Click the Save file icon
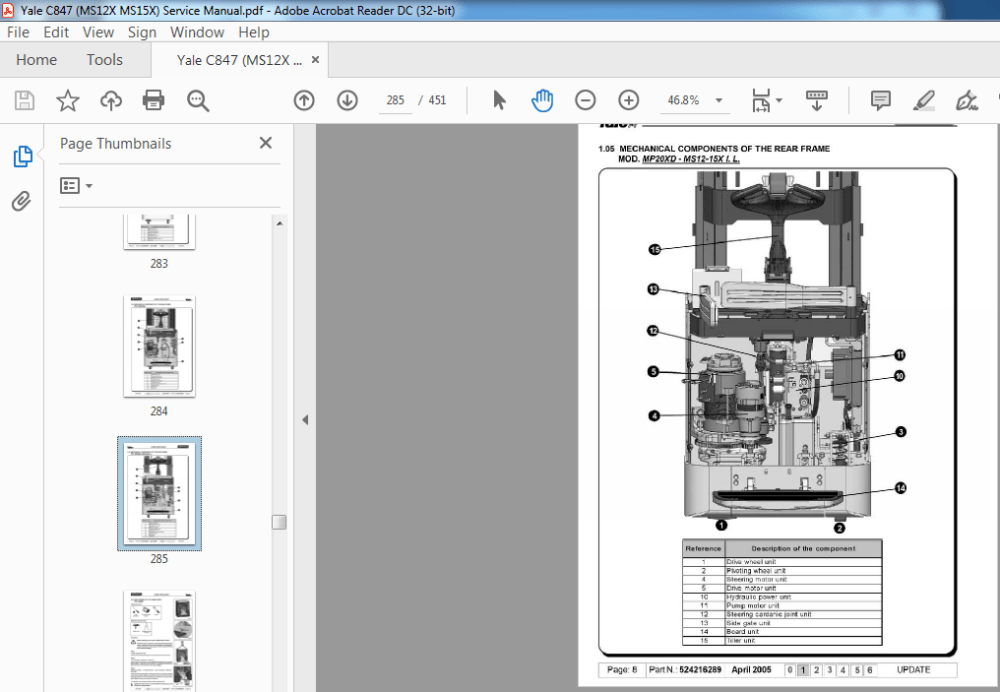 24,100
